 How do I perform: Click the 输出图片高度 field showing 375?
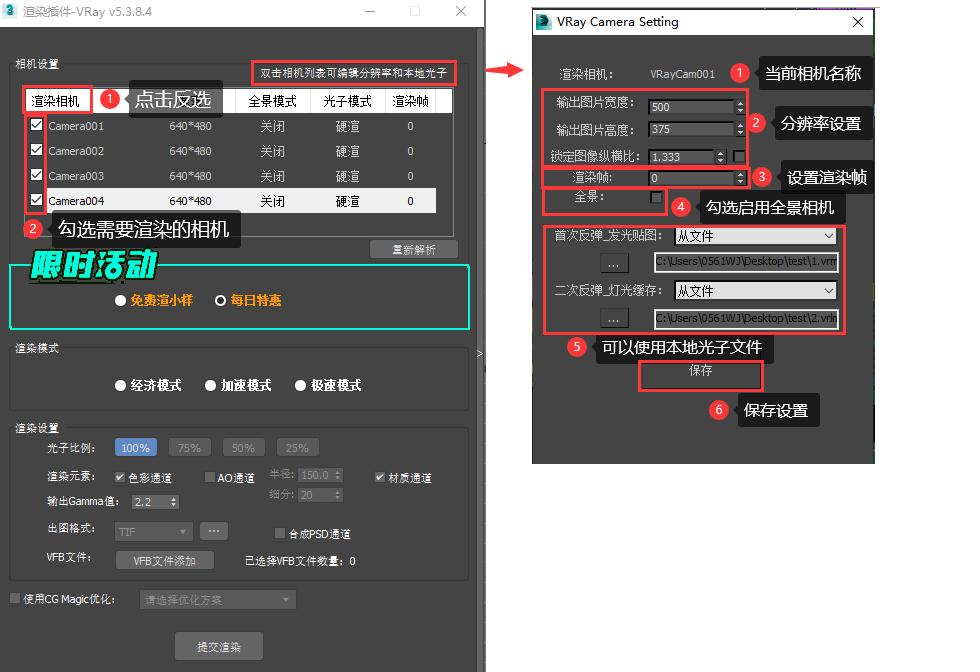(x=691, y=129)
